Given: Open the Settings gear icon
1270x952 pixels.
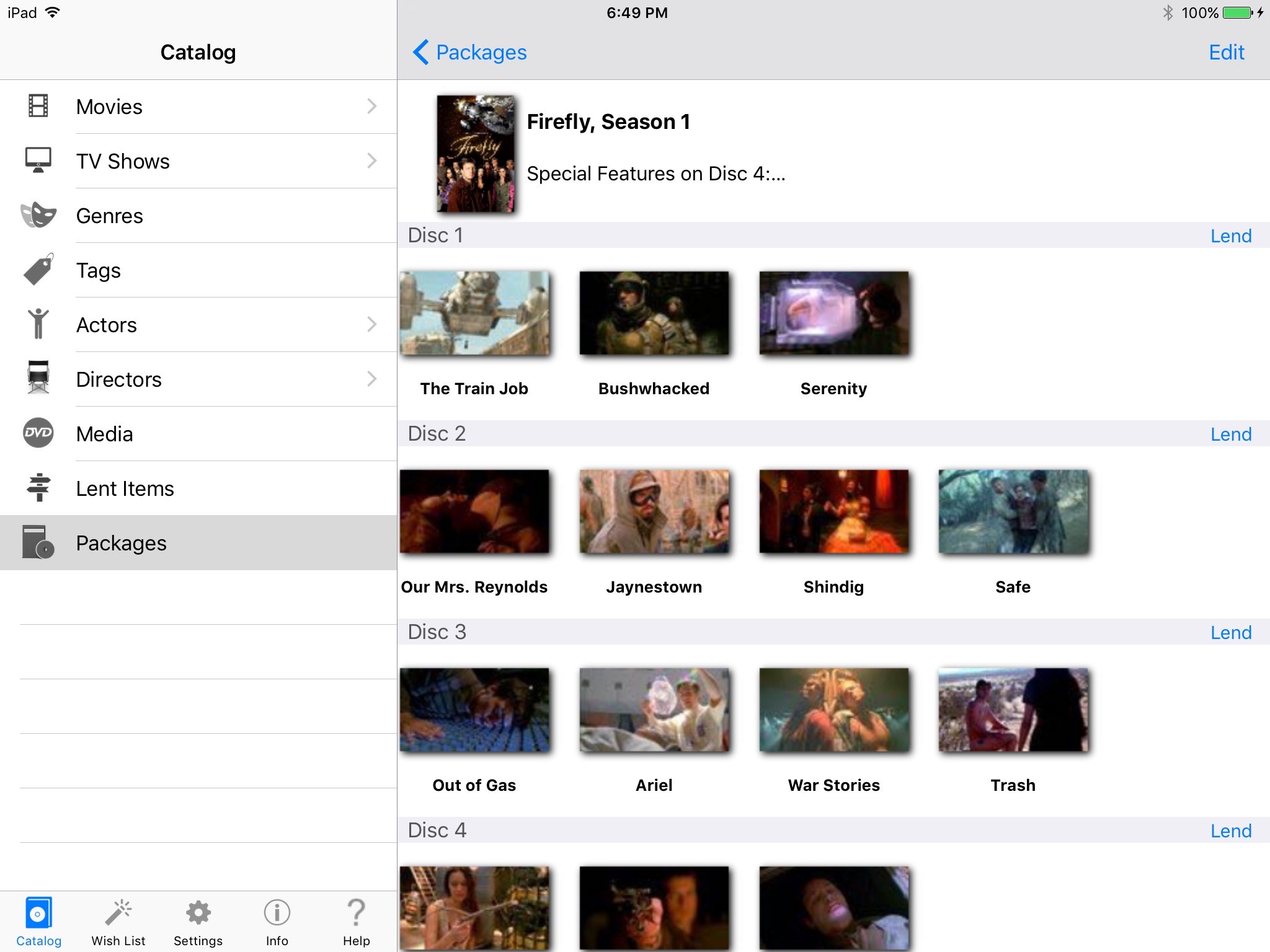Looking at the screenshot, I should 198,912.
